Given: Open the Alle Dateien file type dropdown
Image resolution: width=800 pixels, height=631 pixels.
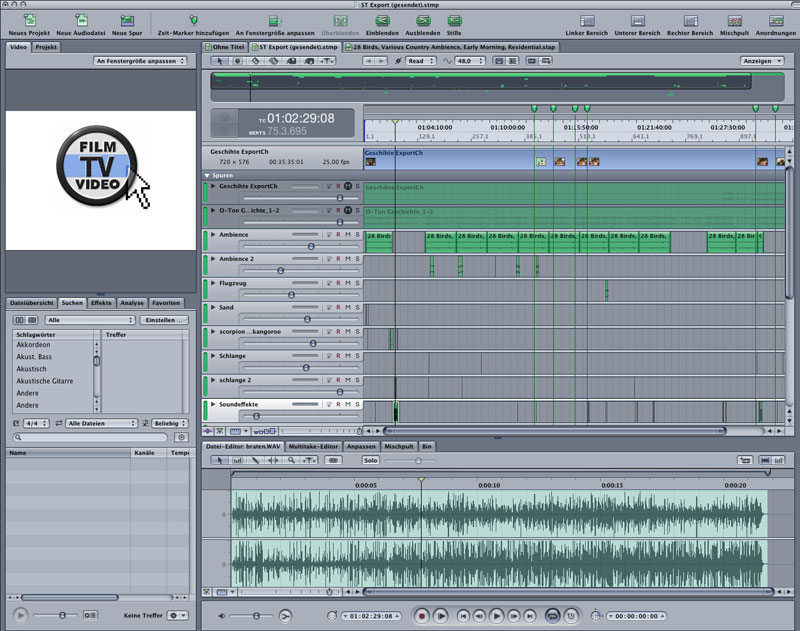Looking at the screenshot, I should point(101,423).
